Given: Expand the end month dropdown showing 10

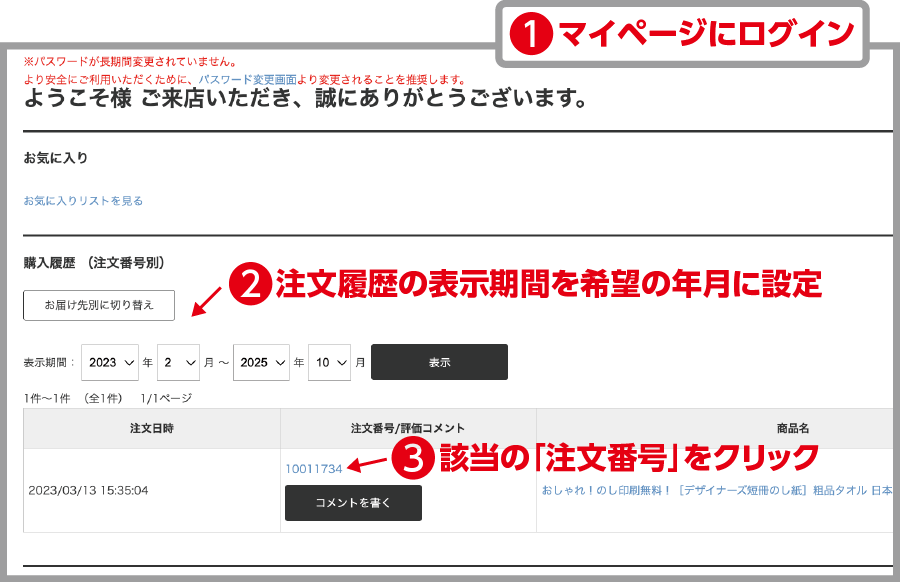Looking at the screenshot, I should [329, 362].
